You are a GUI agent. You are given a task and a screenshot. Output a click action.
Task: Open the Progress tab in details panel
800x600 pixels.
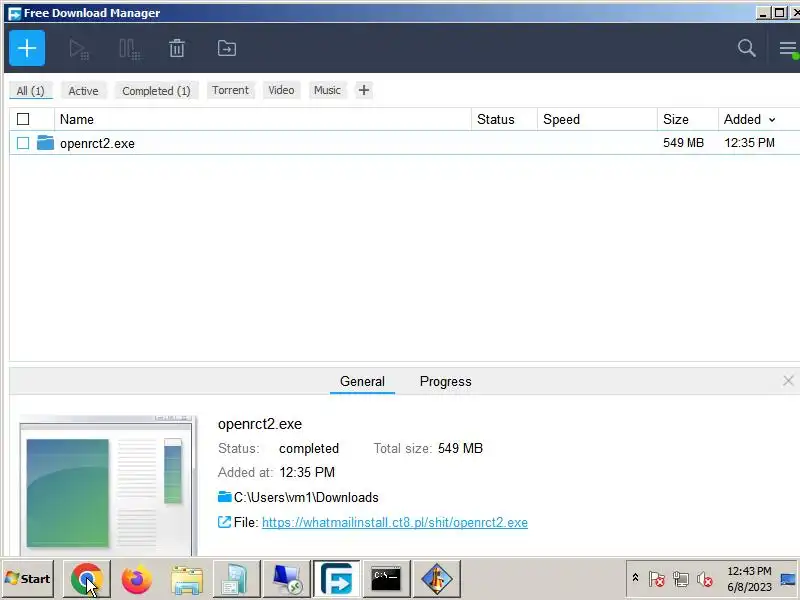point(445,382)
